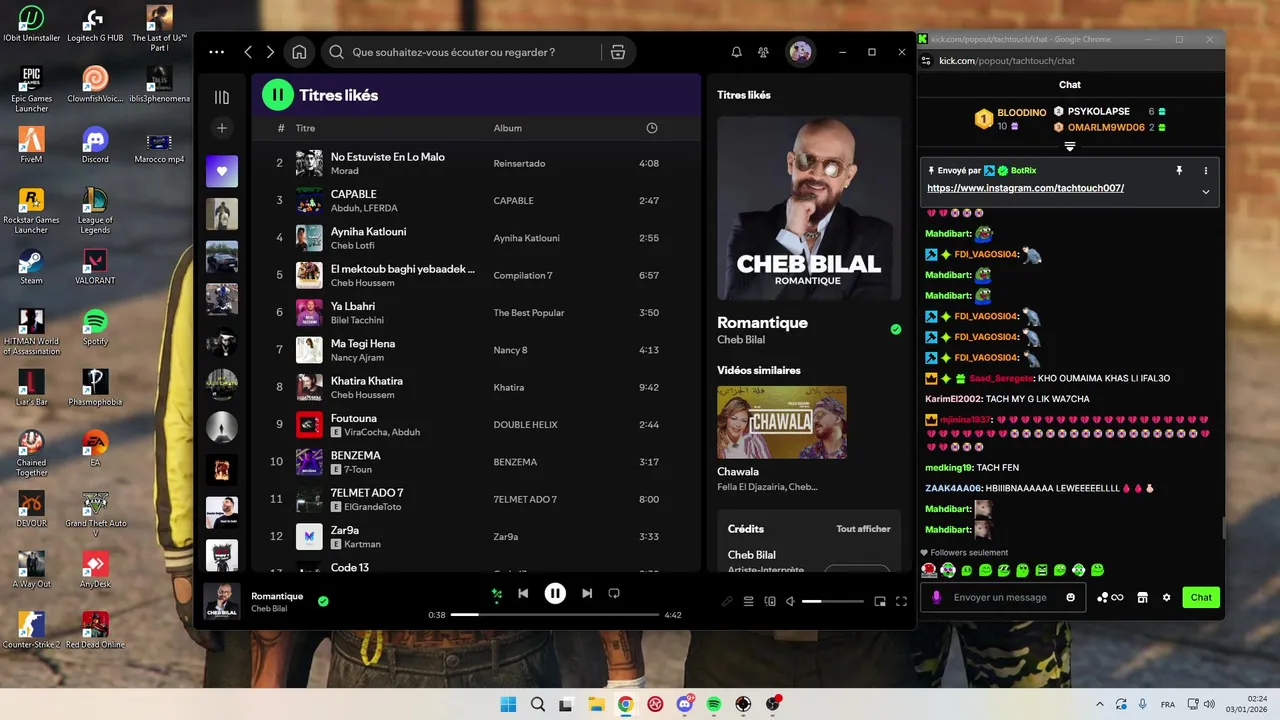Open the artist link ElGrandeToto
The width and height of the screenshot is (1280, 720).
374,507
